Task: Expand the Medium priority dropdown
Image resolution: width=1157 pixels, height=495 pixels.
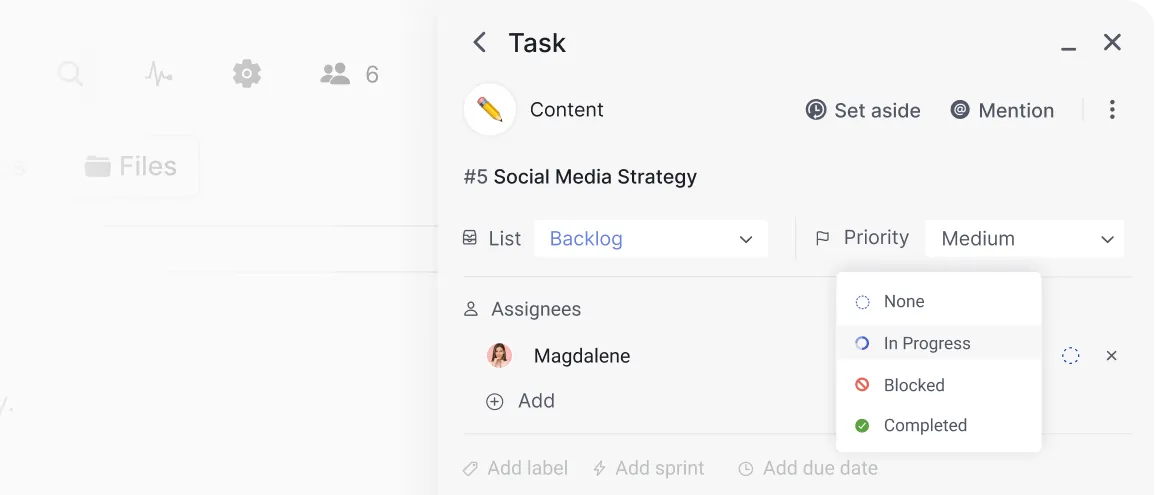Action: point(1024,239)
